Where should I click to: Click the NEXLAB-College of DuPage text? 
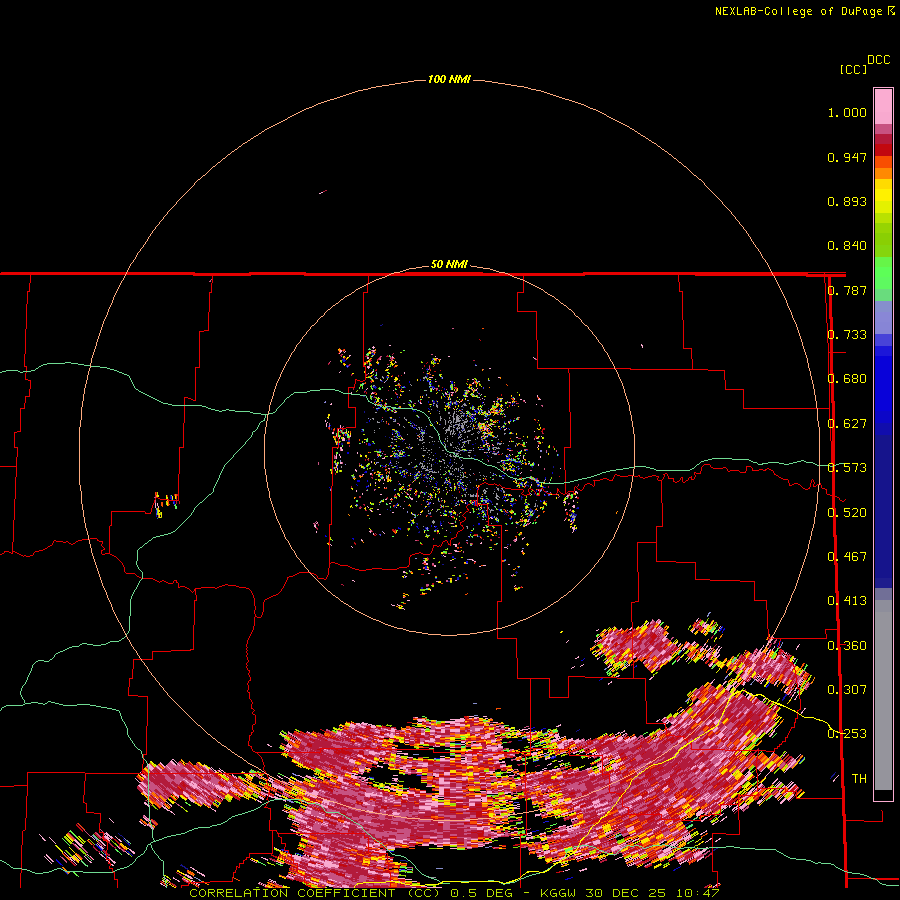798,11
